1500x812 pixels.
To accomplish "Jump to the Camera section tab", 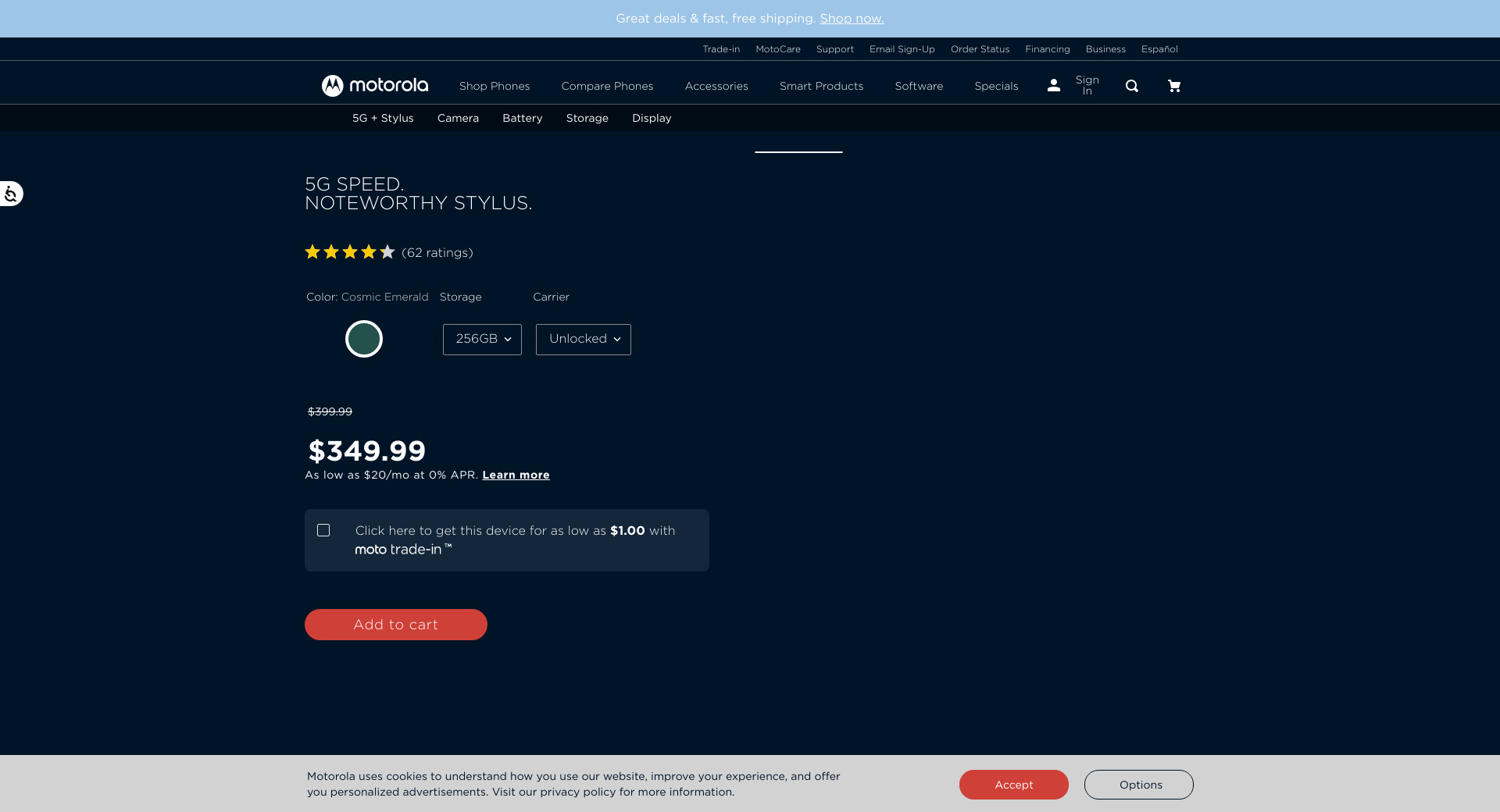I will coord(458,118).
